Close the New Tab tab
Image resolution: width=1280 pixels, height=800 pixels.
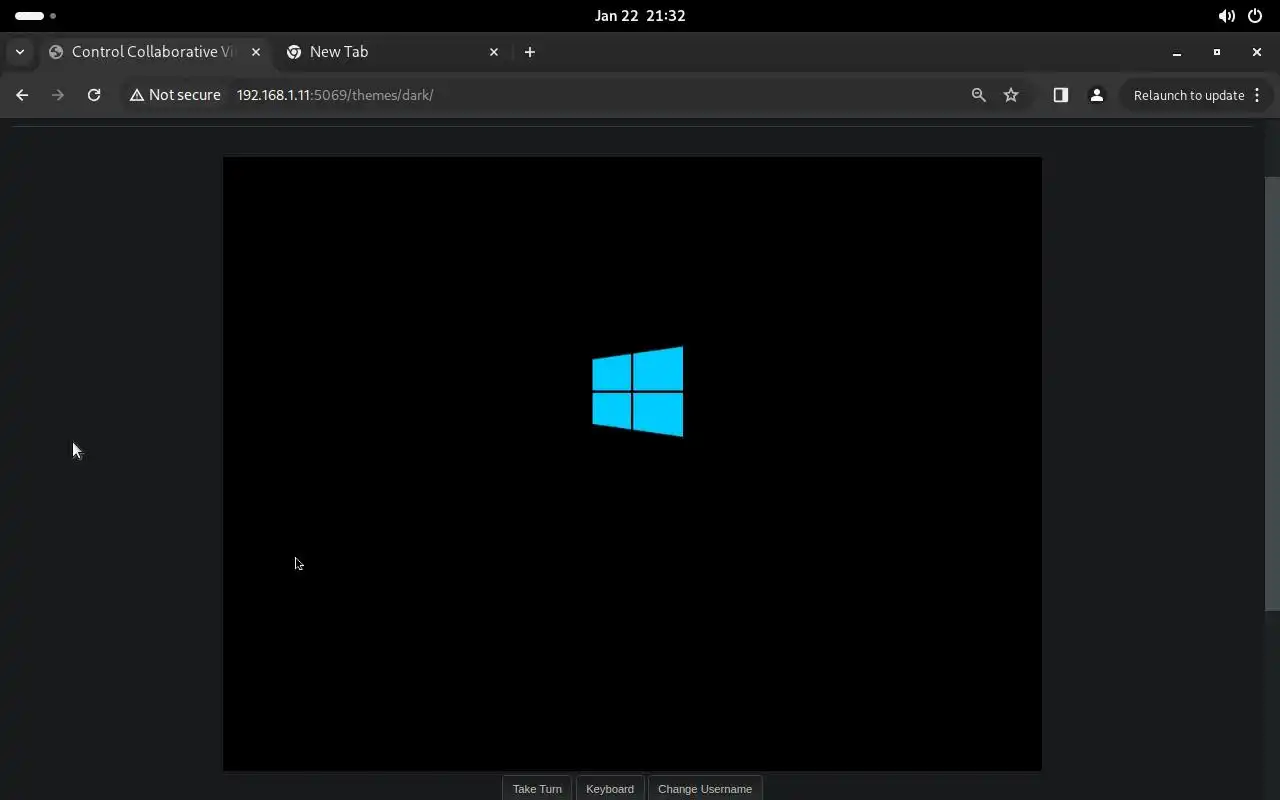494,52
